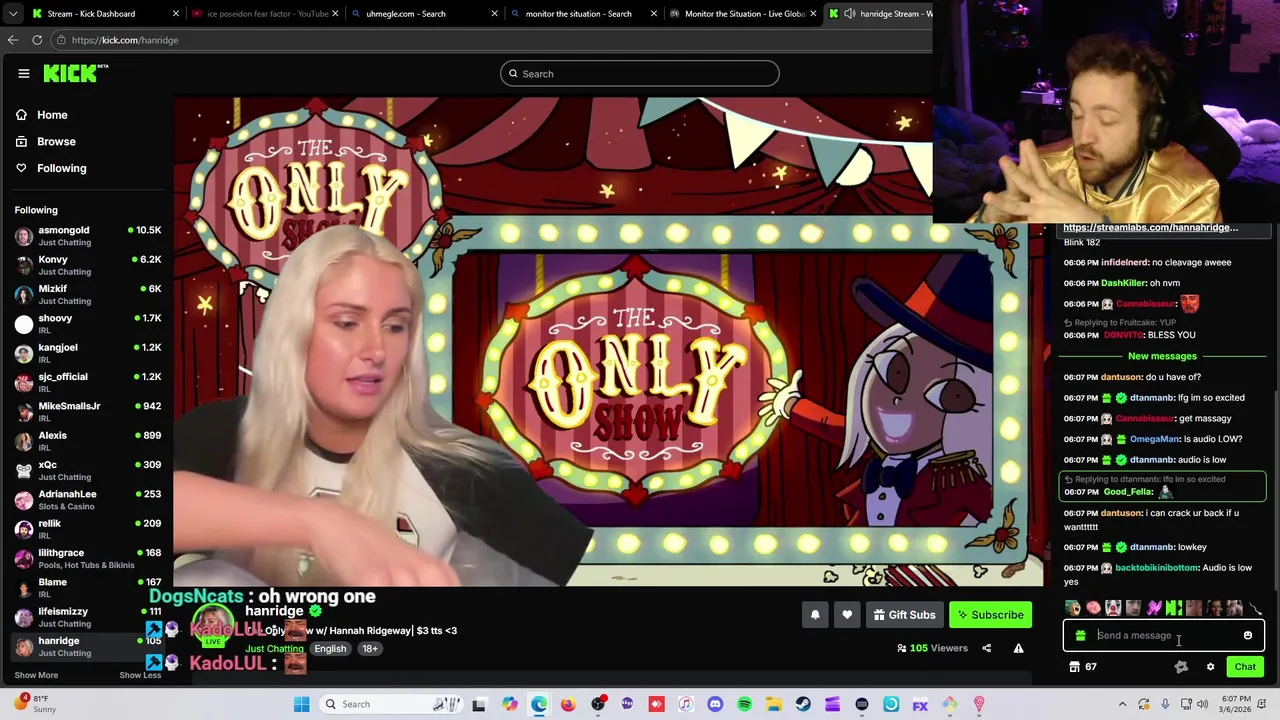Click the green Subscribe button
This screenshot has height=720, width=1280.
click(990, 615)
